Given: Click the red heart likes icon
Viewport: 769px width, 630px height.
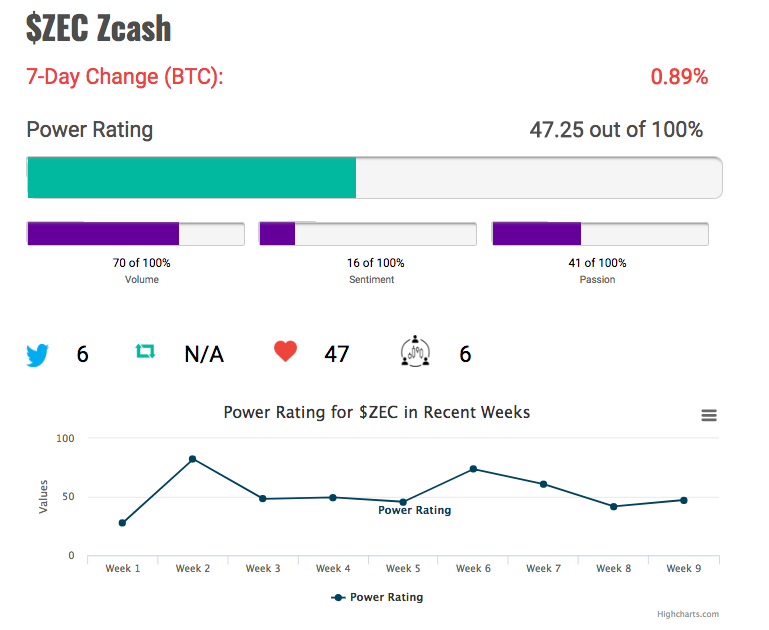Looking at the screenshot, I should click(x=285, y=351).
